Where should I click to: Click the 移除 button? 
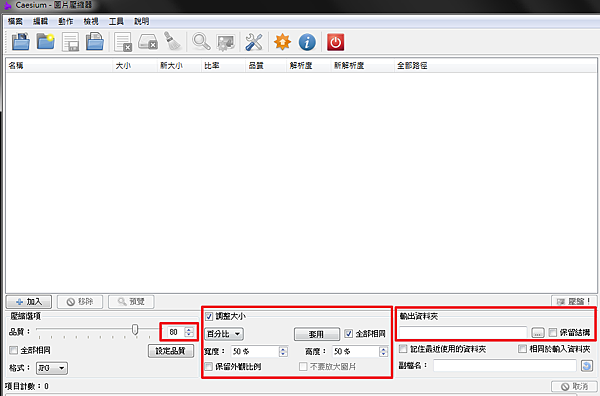pyautogui.click(x=80, y=301)
